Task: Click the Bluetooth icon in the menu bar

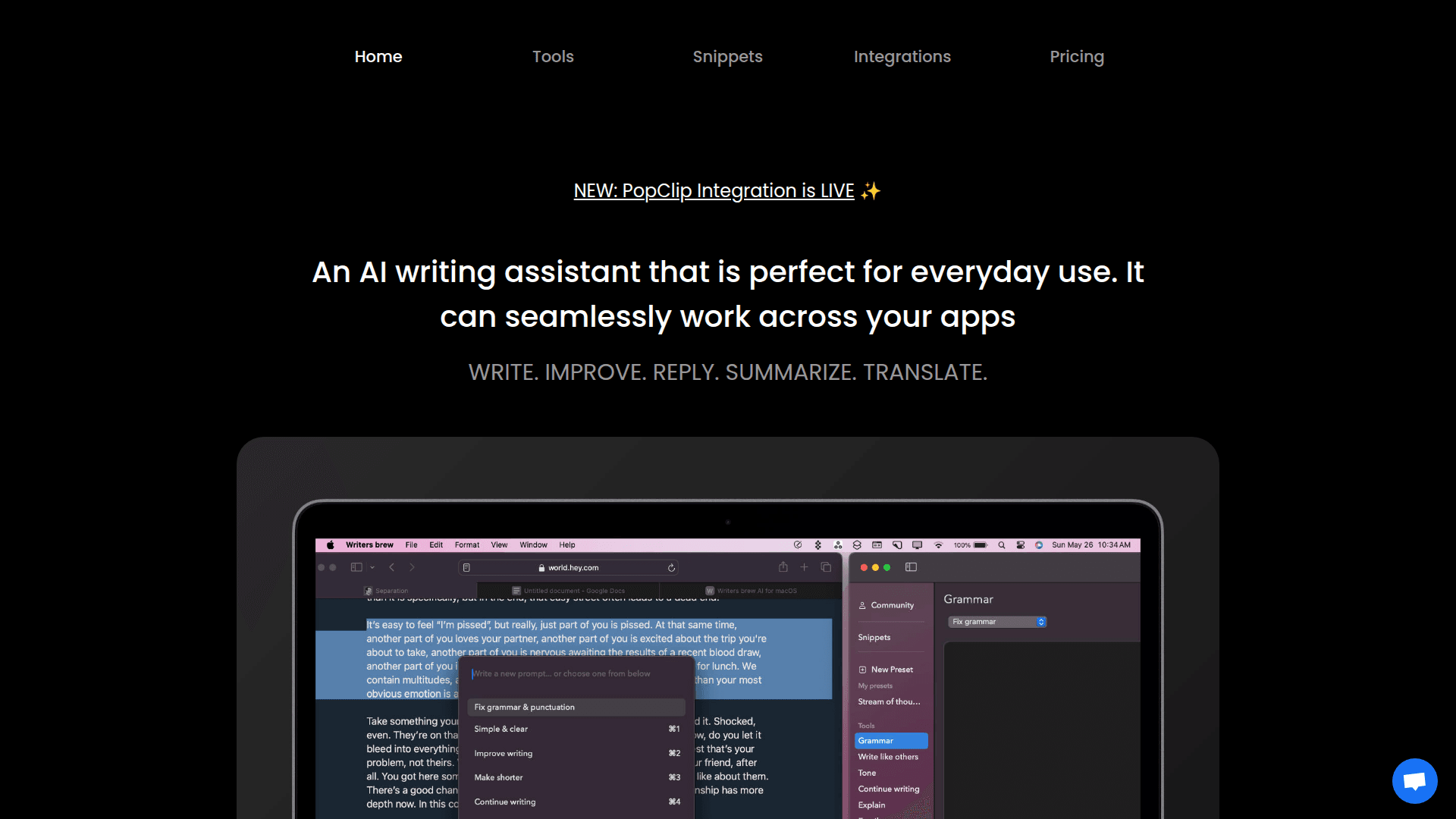Action: (x=817, y=545)
